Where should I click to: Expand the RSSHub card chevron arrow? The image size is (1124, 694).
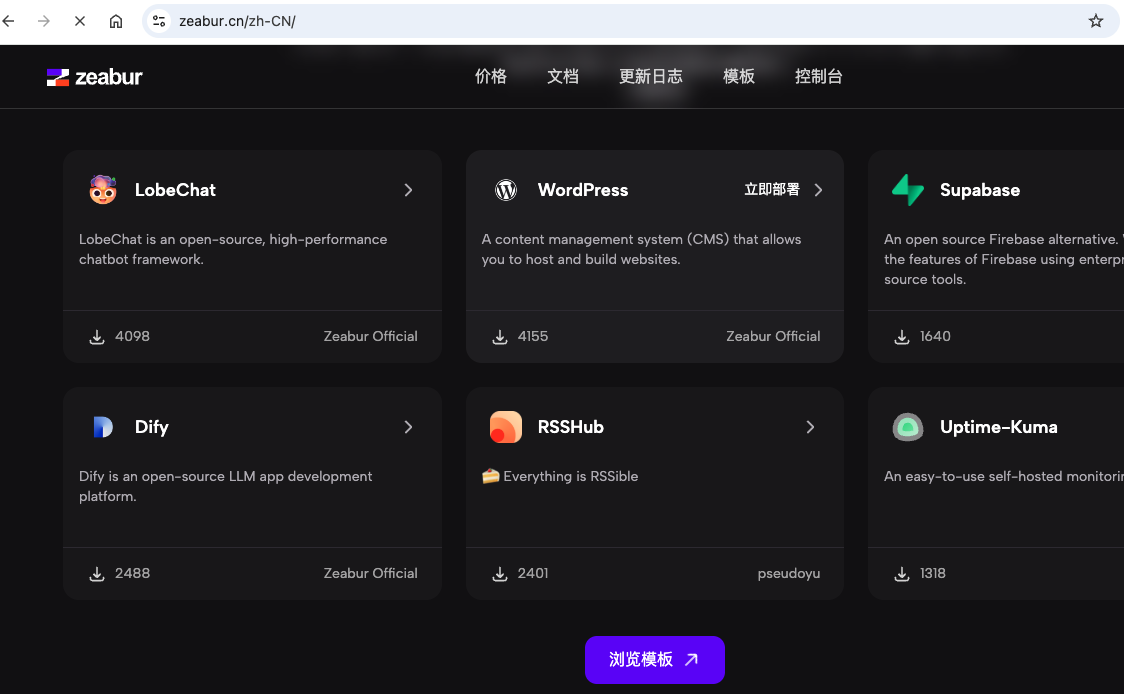pyautogui.click(x=810, y=427)
